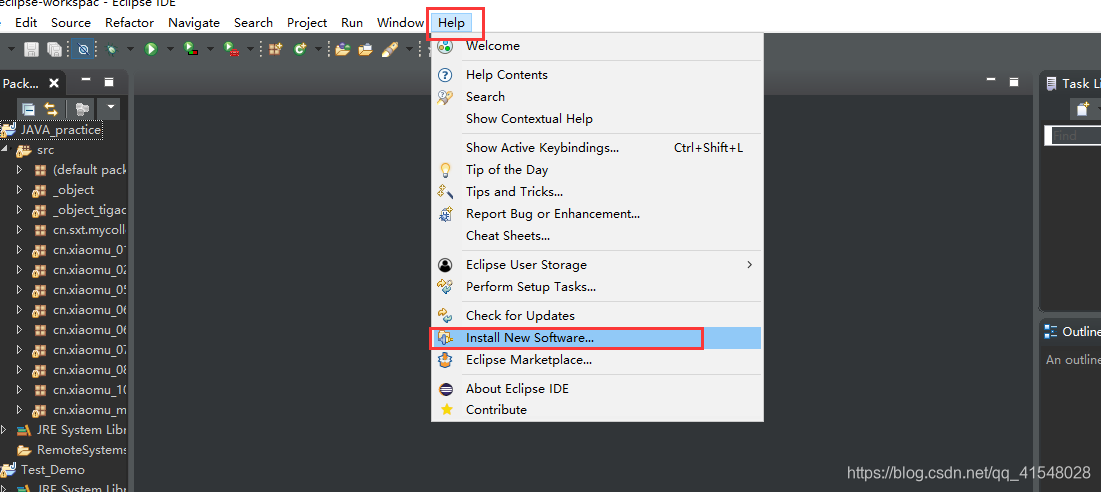1101x492 pixels.
Task: Click the Save All toolbar icon
Action: click(x=54, y=49)
